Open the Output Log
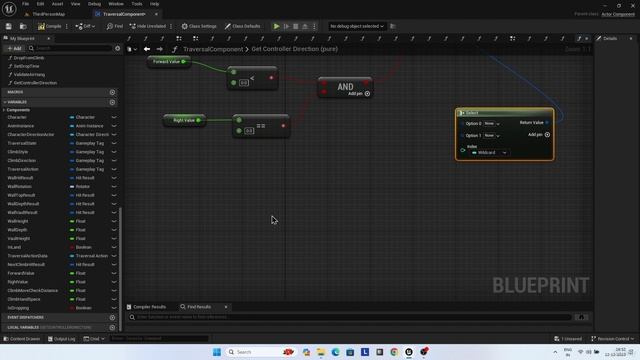 [61, 339]
